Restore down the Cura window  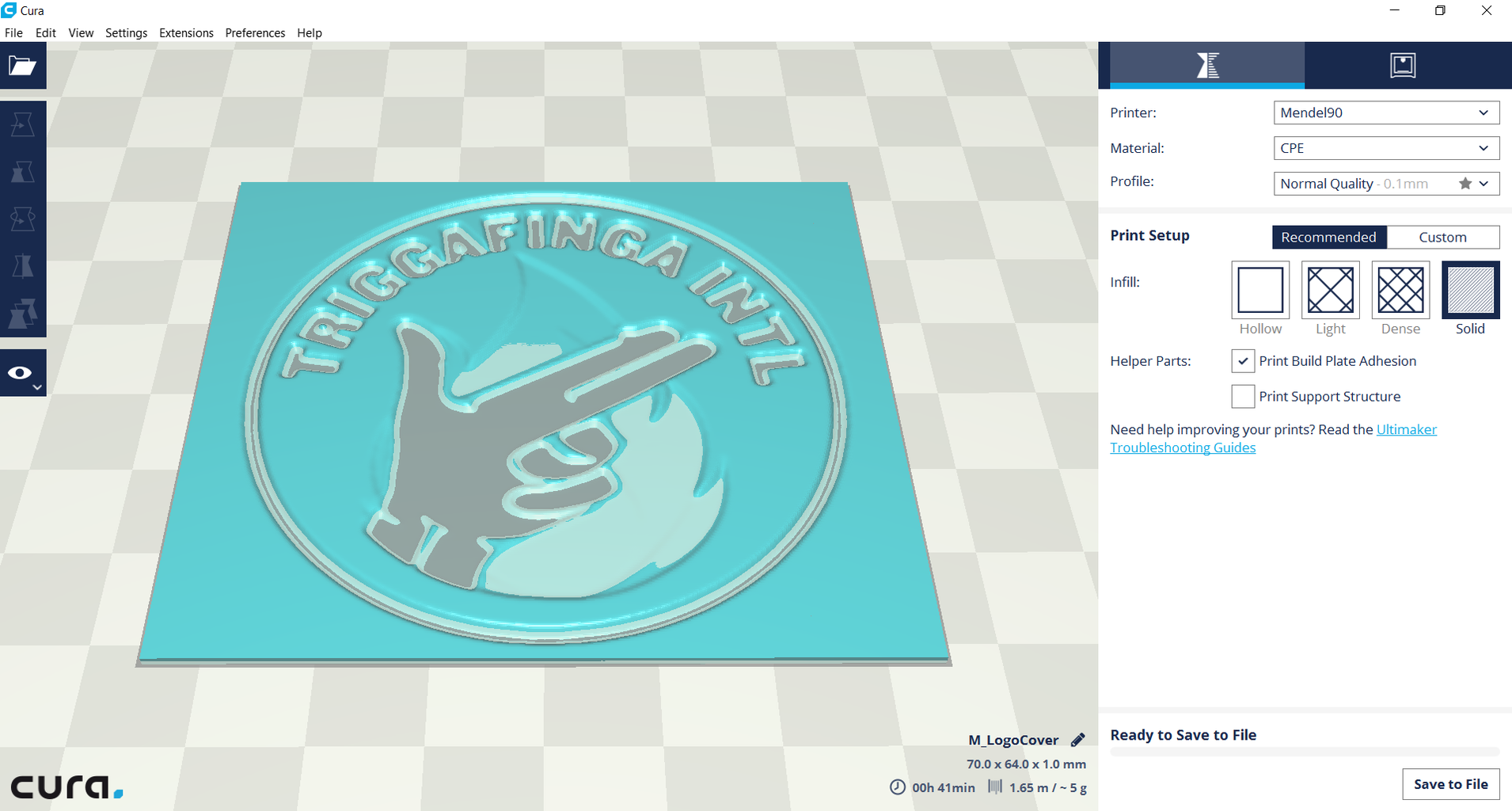(x=1440, y=10)
